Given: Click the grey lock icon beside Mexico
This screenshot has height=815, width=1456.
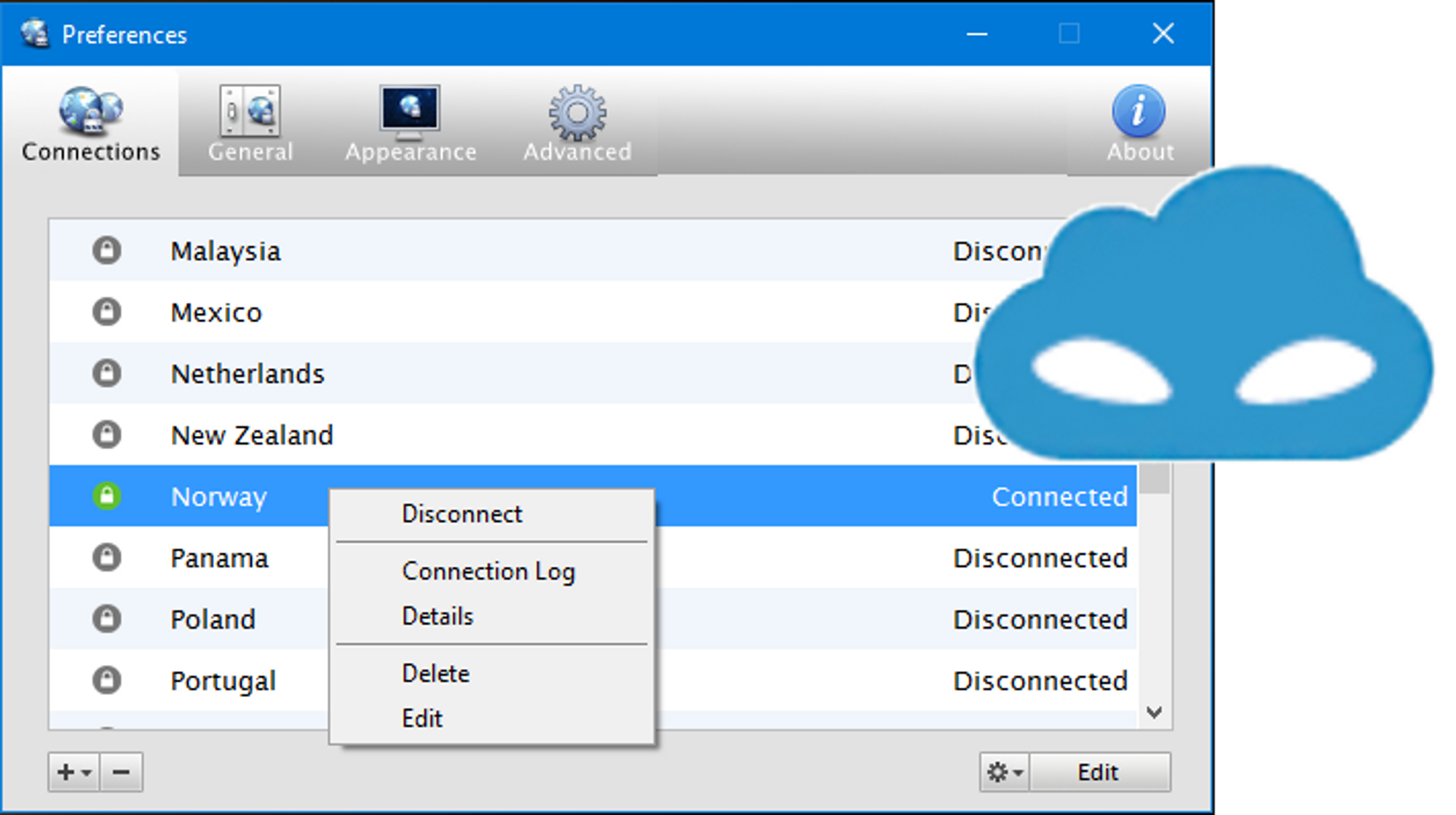Looking at the screenshot, I should point(107,312).
